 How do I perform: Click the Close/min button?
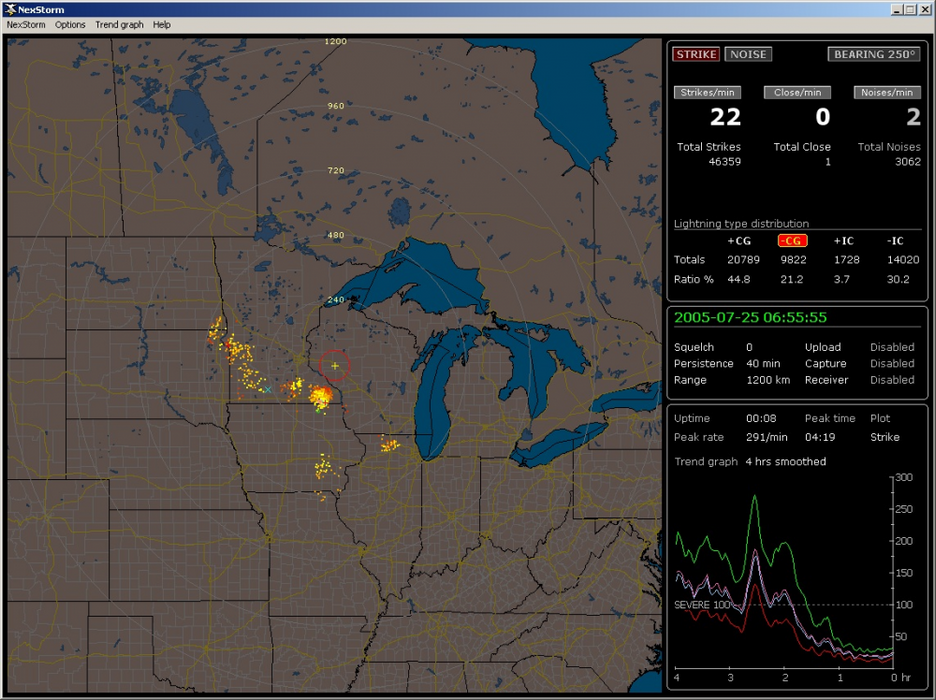pos(797,92)
